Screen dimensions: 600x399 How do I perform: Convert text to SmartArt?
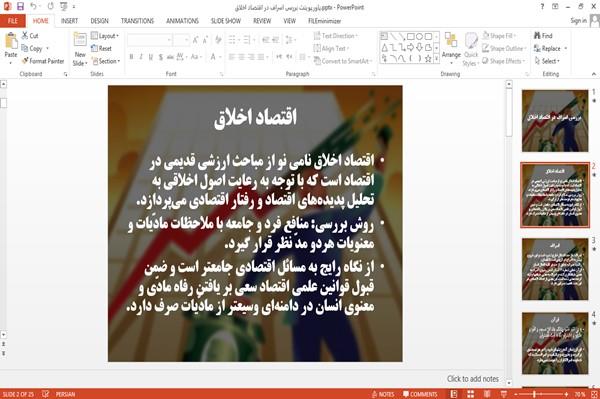click(x=342, y=61)
